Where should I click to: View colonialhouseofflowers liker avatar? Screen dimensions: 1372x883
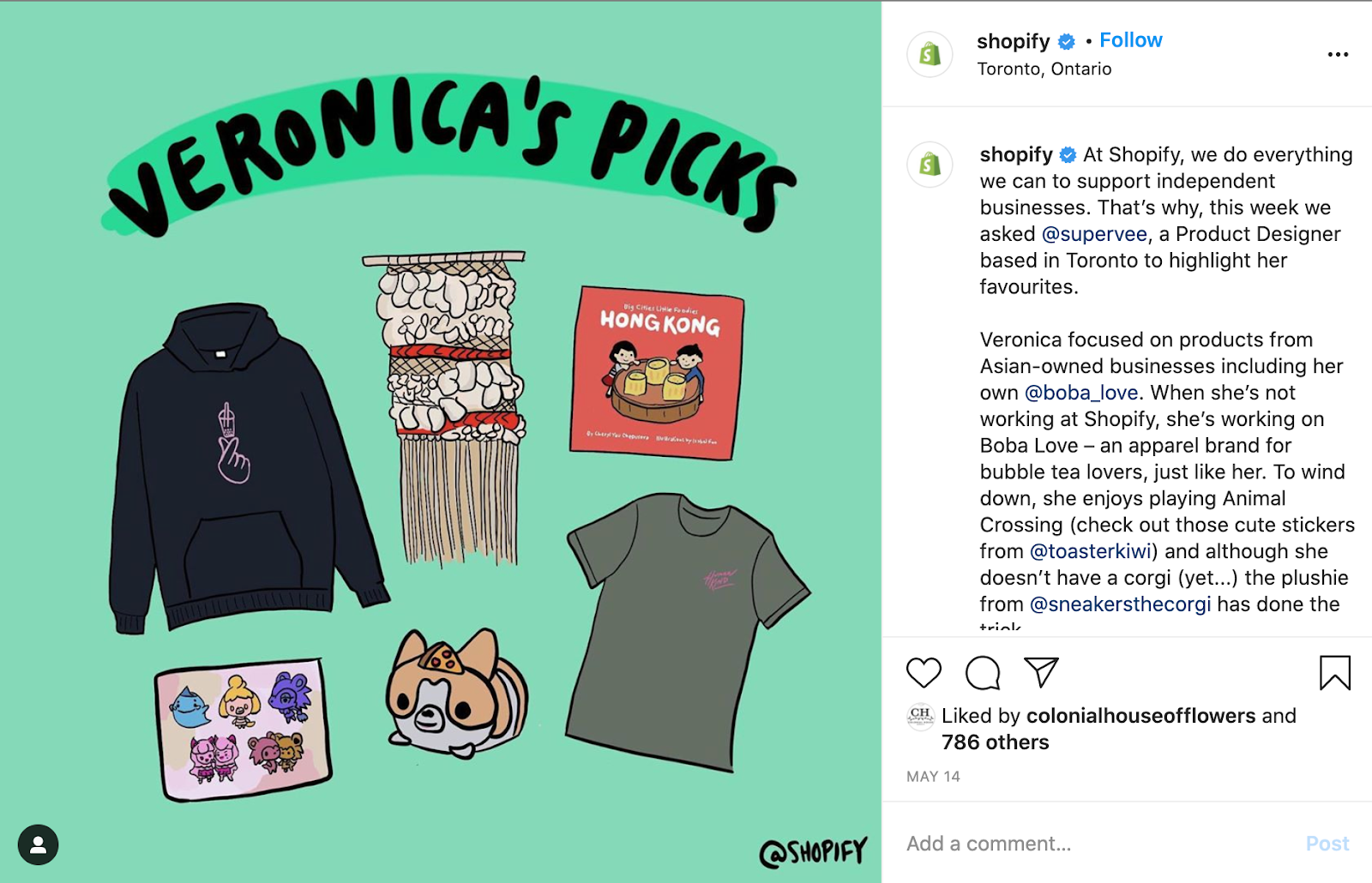point(920,716)
